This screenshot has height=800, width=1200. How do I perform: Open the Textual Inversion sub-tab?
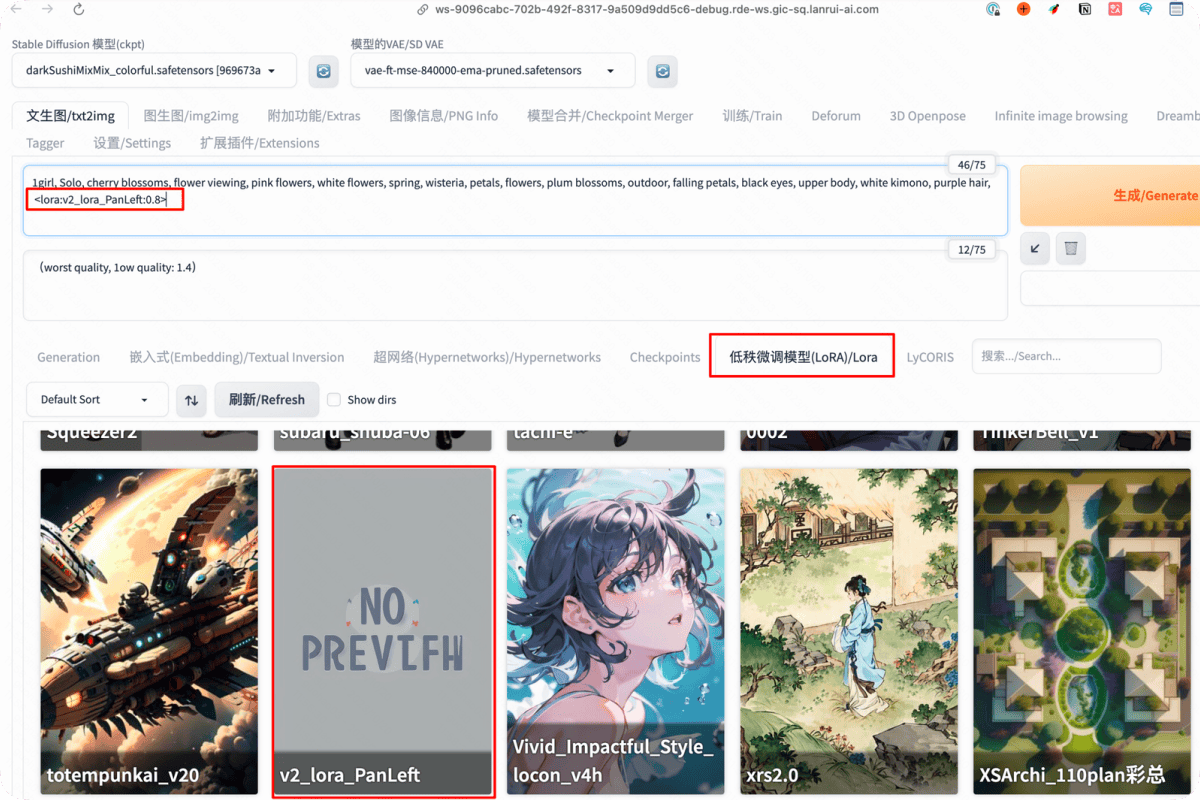(x=237, y=357)
